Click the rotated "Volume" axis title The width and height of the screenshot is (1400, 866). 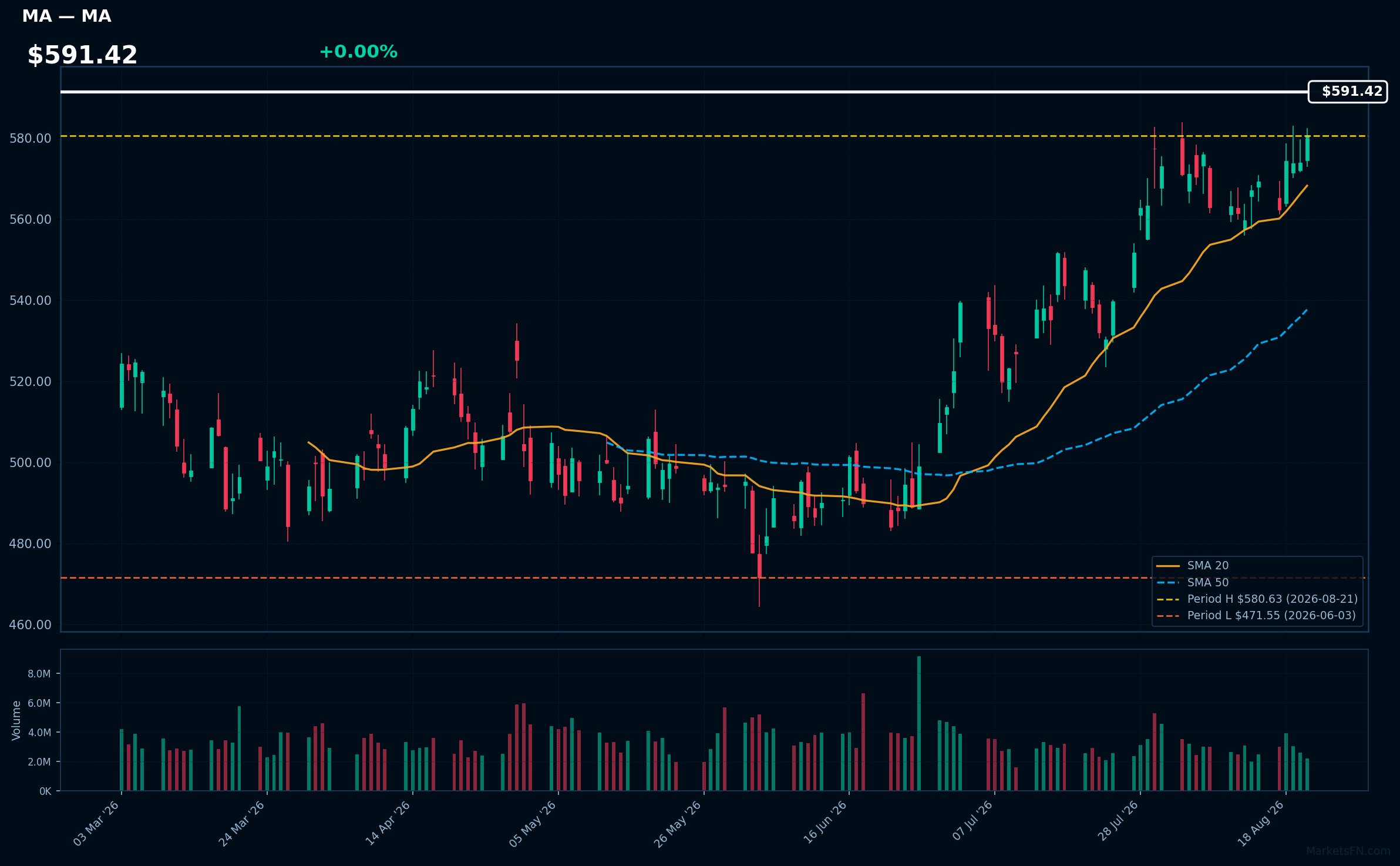point(16,720)
